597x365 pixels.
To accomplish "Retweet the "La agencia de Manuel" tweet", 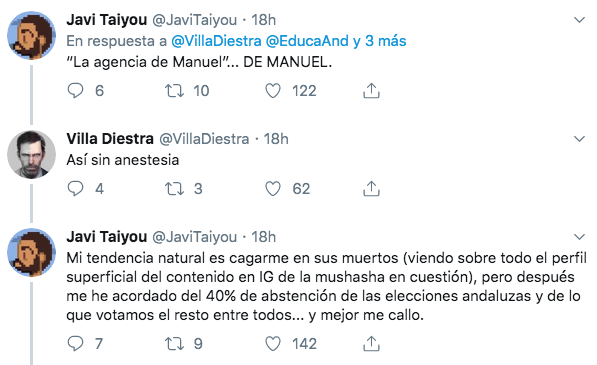I will pyautogui.click(x=174, y=91).
